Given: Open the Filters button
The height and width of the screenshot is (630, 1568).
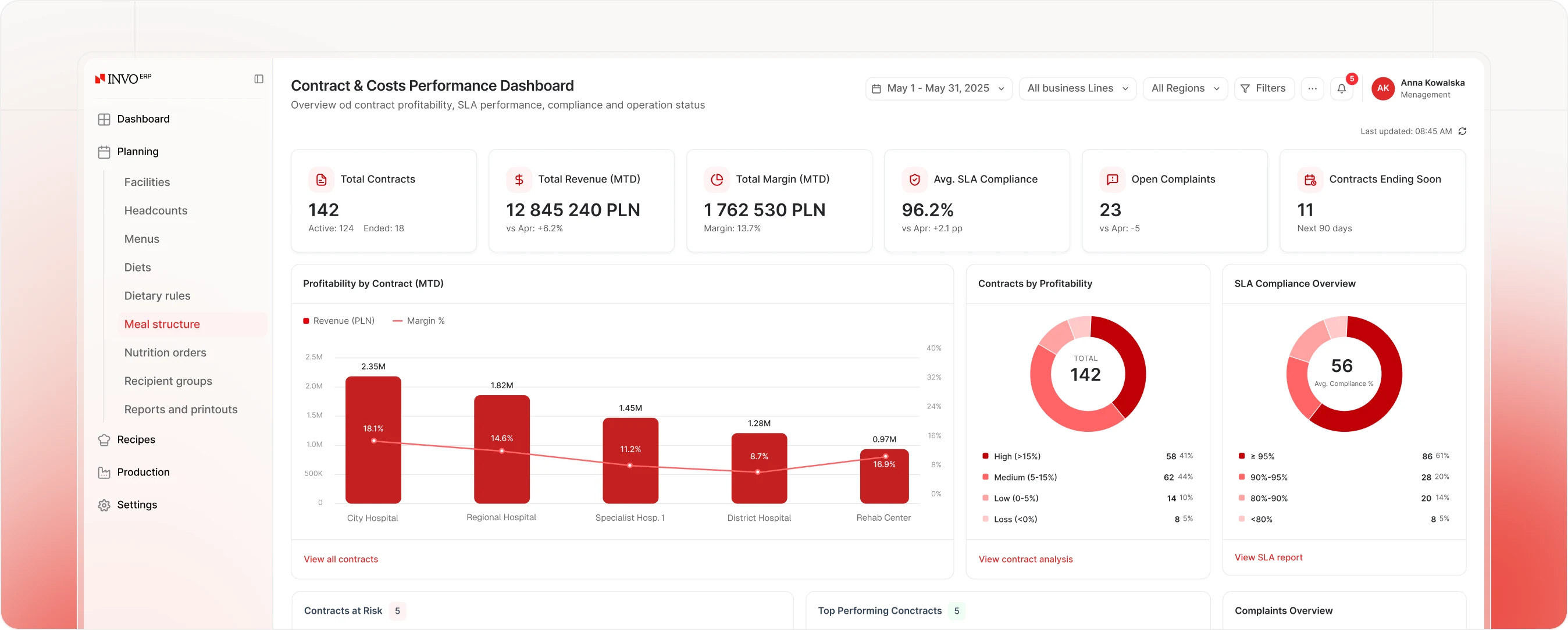Looking at the screenshot, I should [1264, 89].
